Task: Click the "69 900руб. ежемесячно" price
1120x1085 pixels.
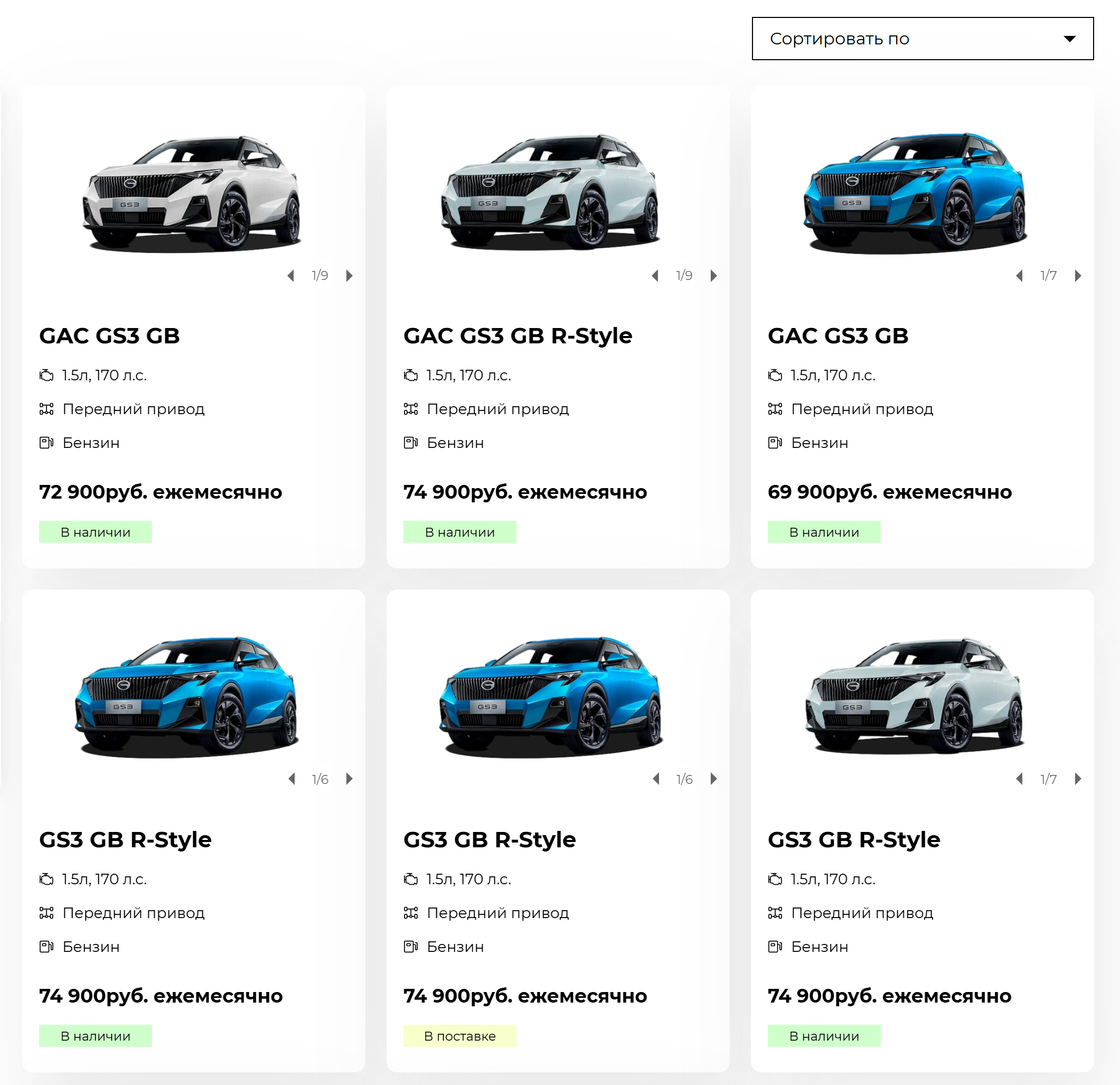Action: point(889,492)
